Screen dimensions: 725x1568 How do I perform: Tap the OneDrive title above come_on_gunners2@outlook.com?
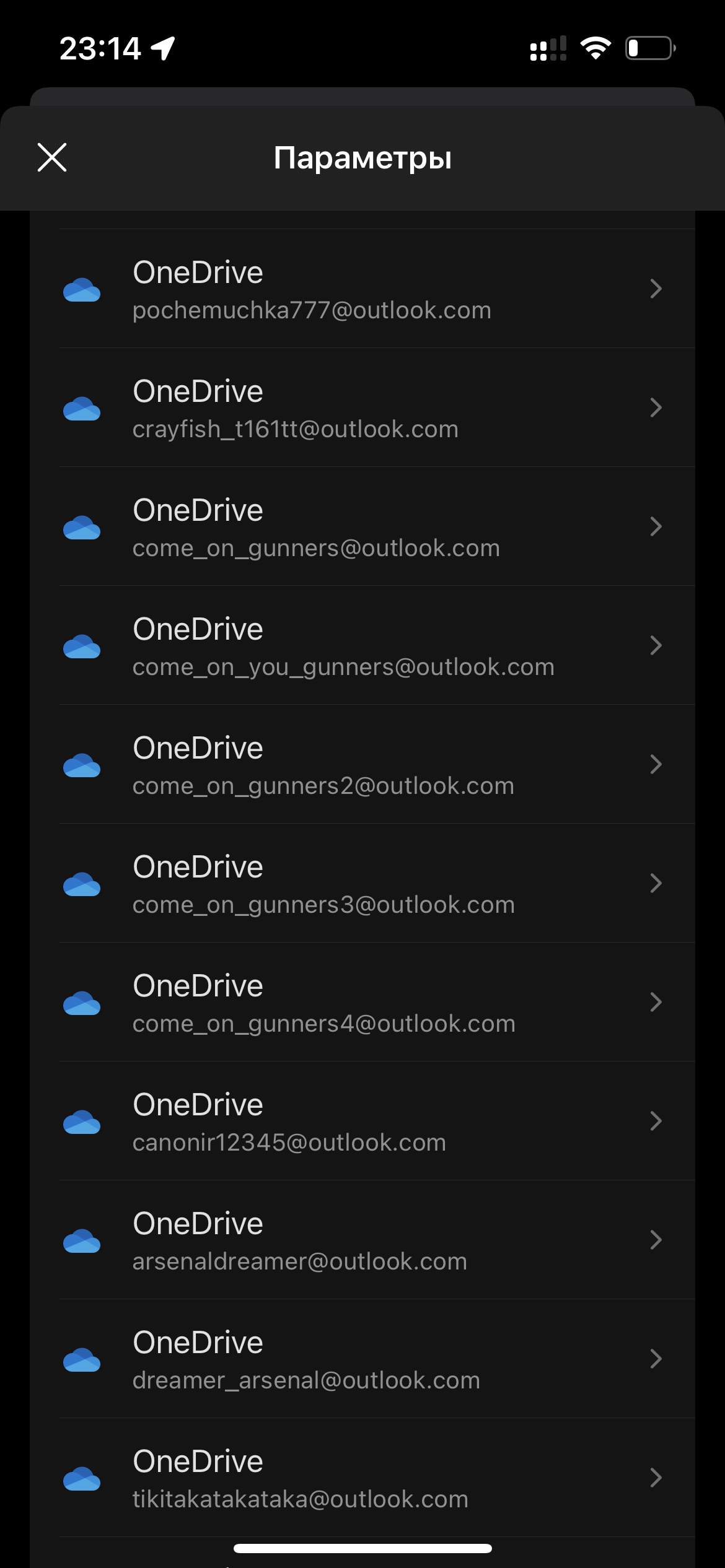tap(198, 748)
